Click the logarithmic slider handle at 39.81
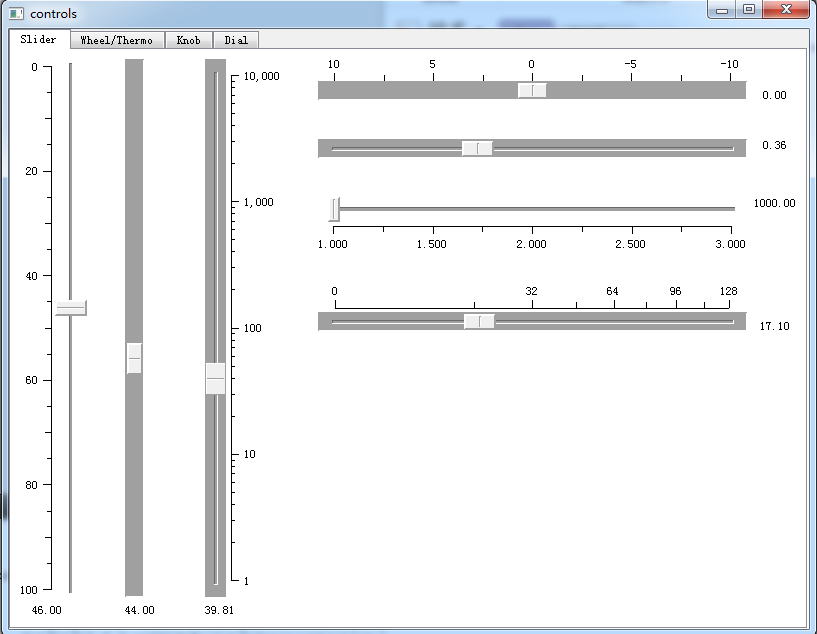817x634 pixels. pos(215,378)
